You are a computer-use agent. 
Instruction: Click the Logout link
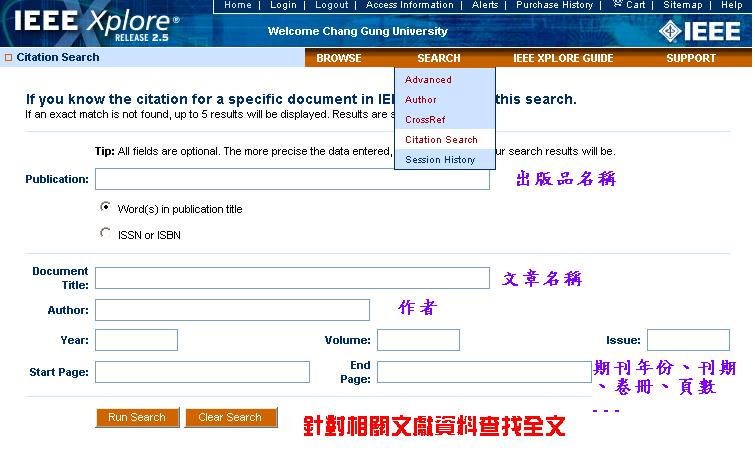[331, 5]
